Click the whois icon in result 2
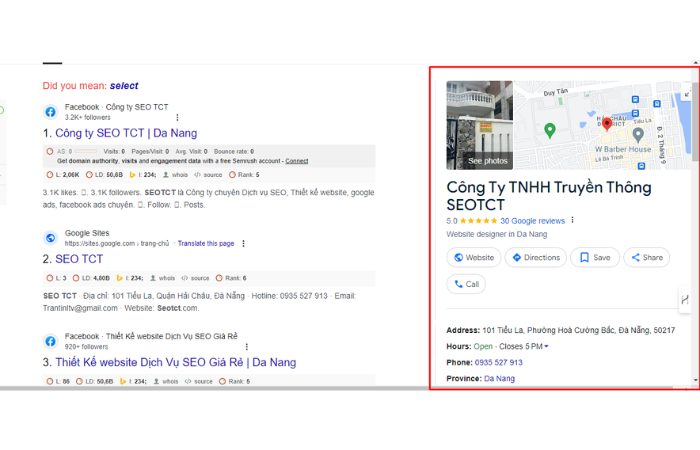700x450 pixels. tap(153, 278)
